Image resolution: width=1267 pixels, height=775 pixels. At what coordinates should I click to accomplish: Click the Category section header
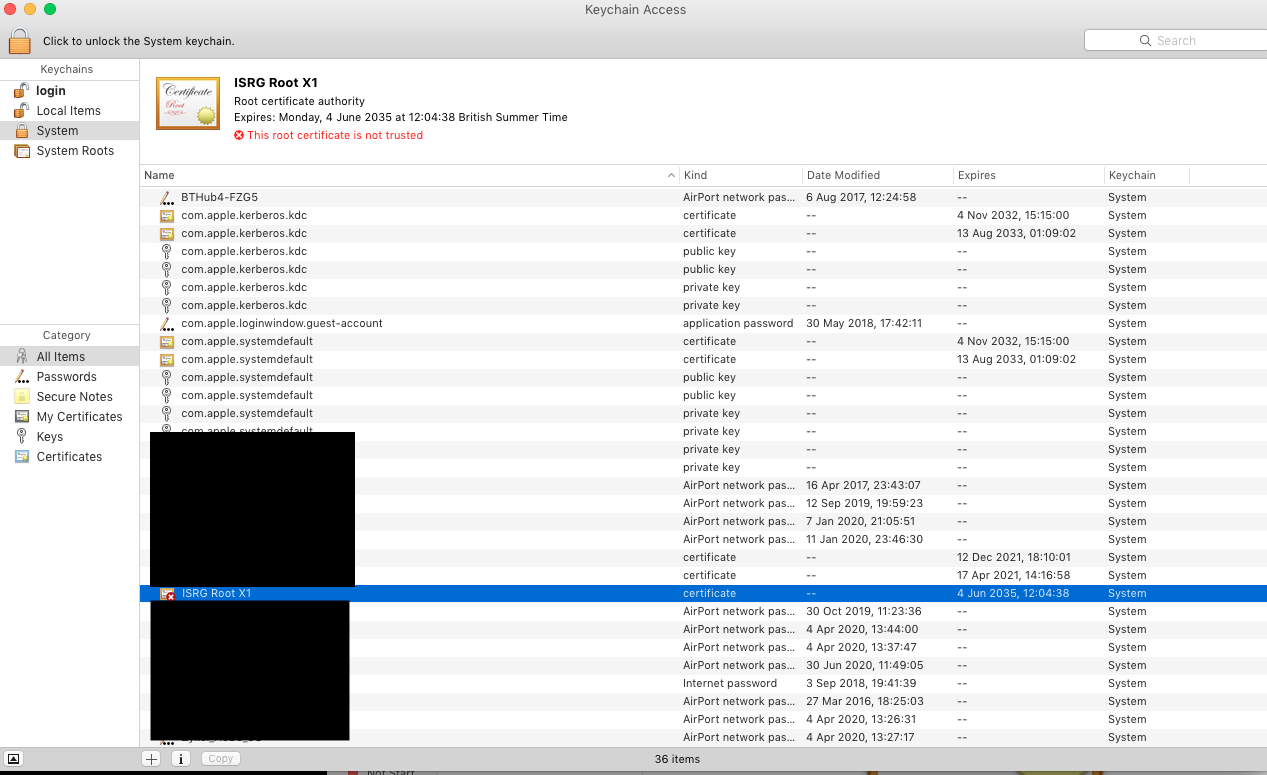[x=67, y=336]
